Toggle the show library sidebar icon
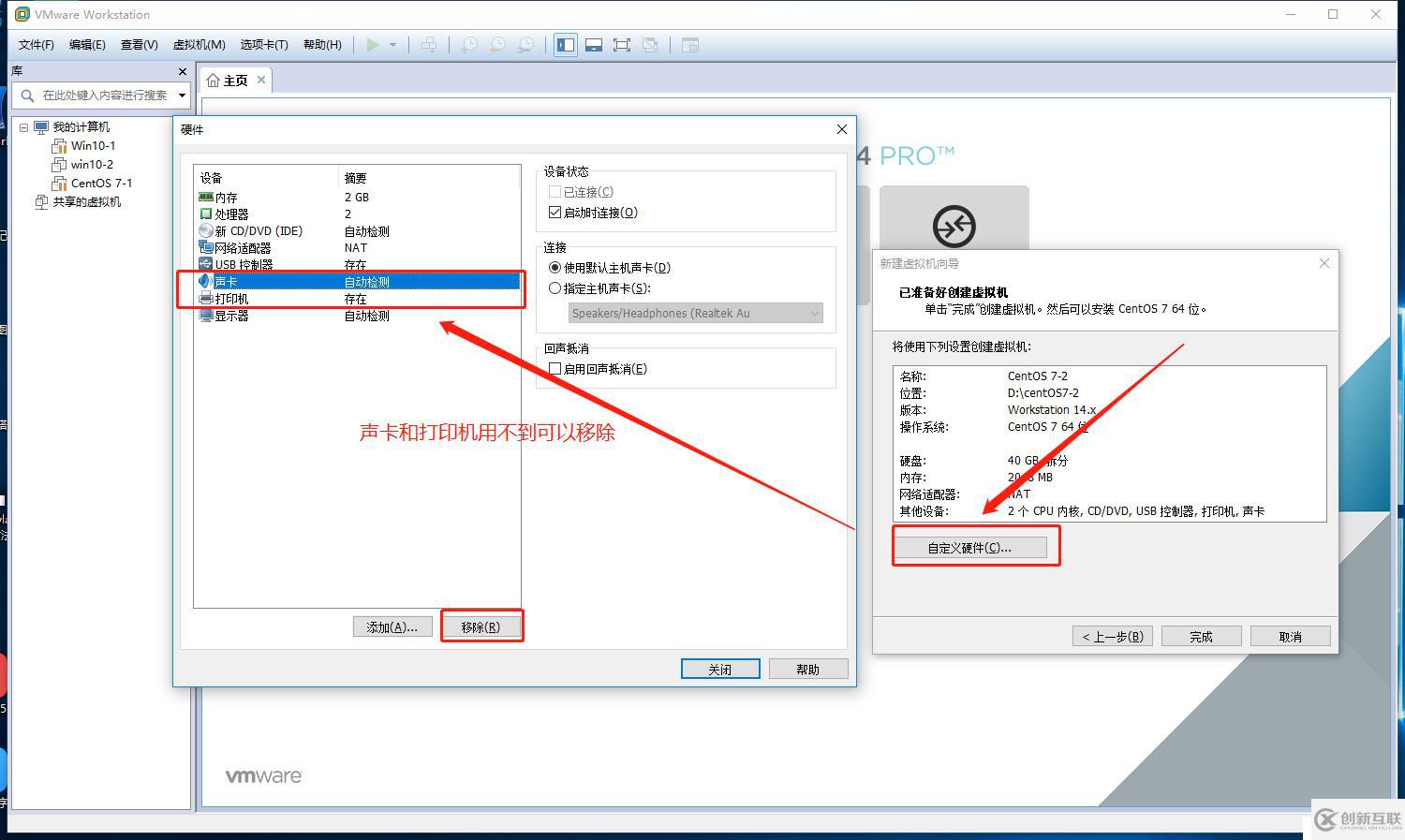1405x840 pixels. tap(566, 45)
